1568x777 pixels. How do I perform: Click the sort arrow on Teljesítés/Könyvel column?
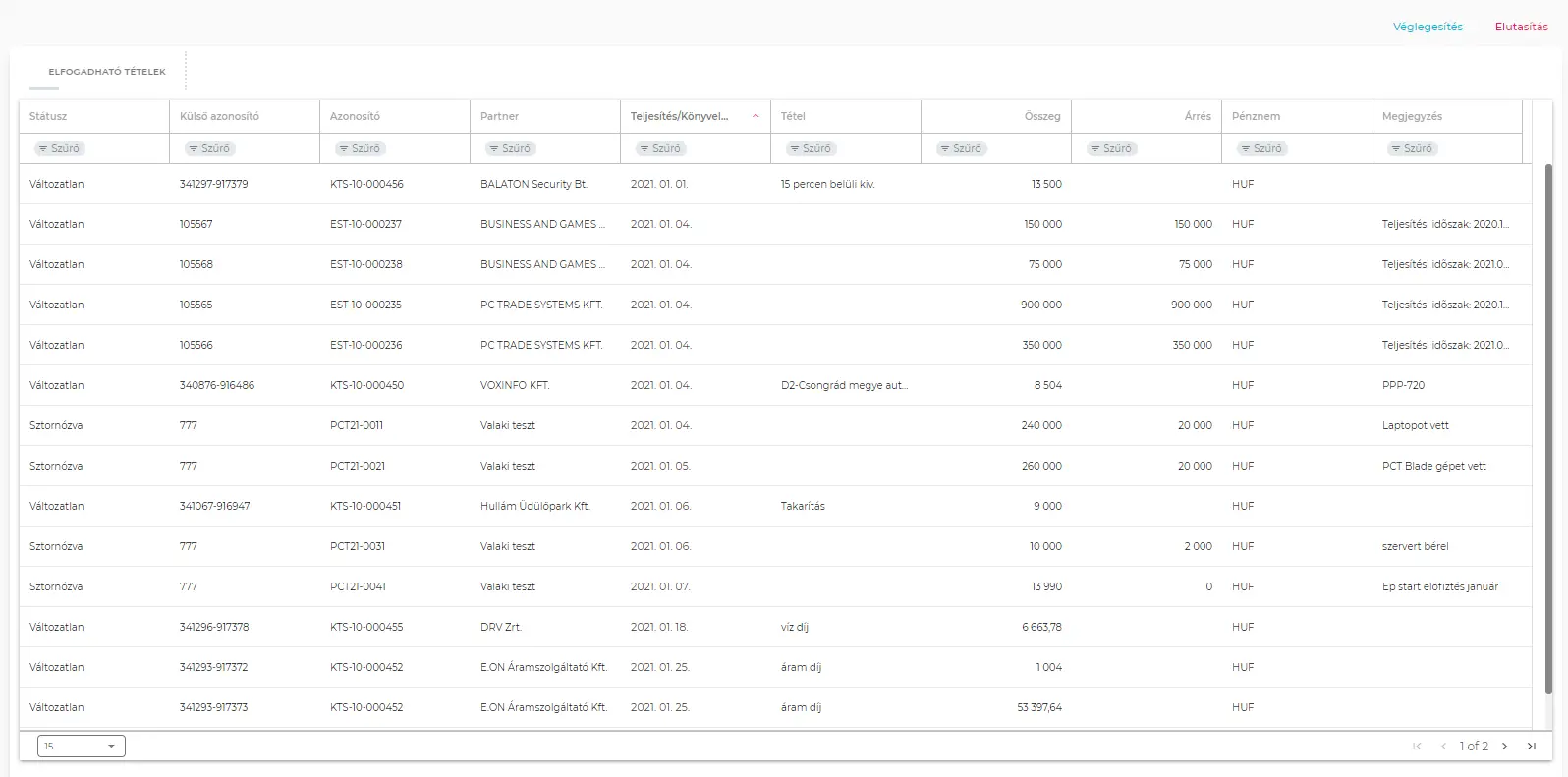(x=756, y=117)
